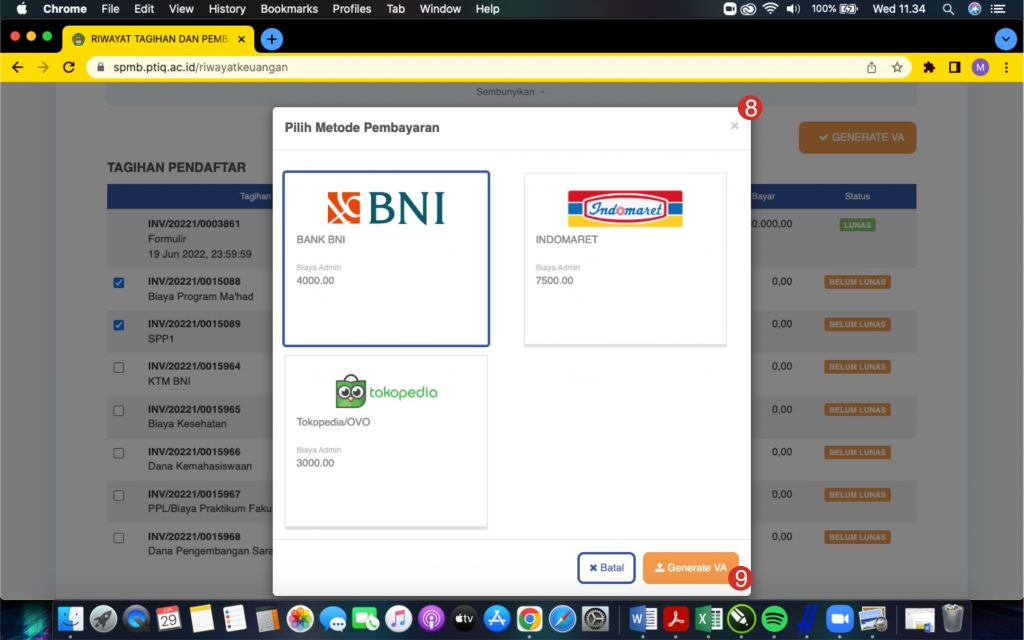This screenshot has width=1024, height=640.
Task: Open the View menu
Action: click(181, 9)
